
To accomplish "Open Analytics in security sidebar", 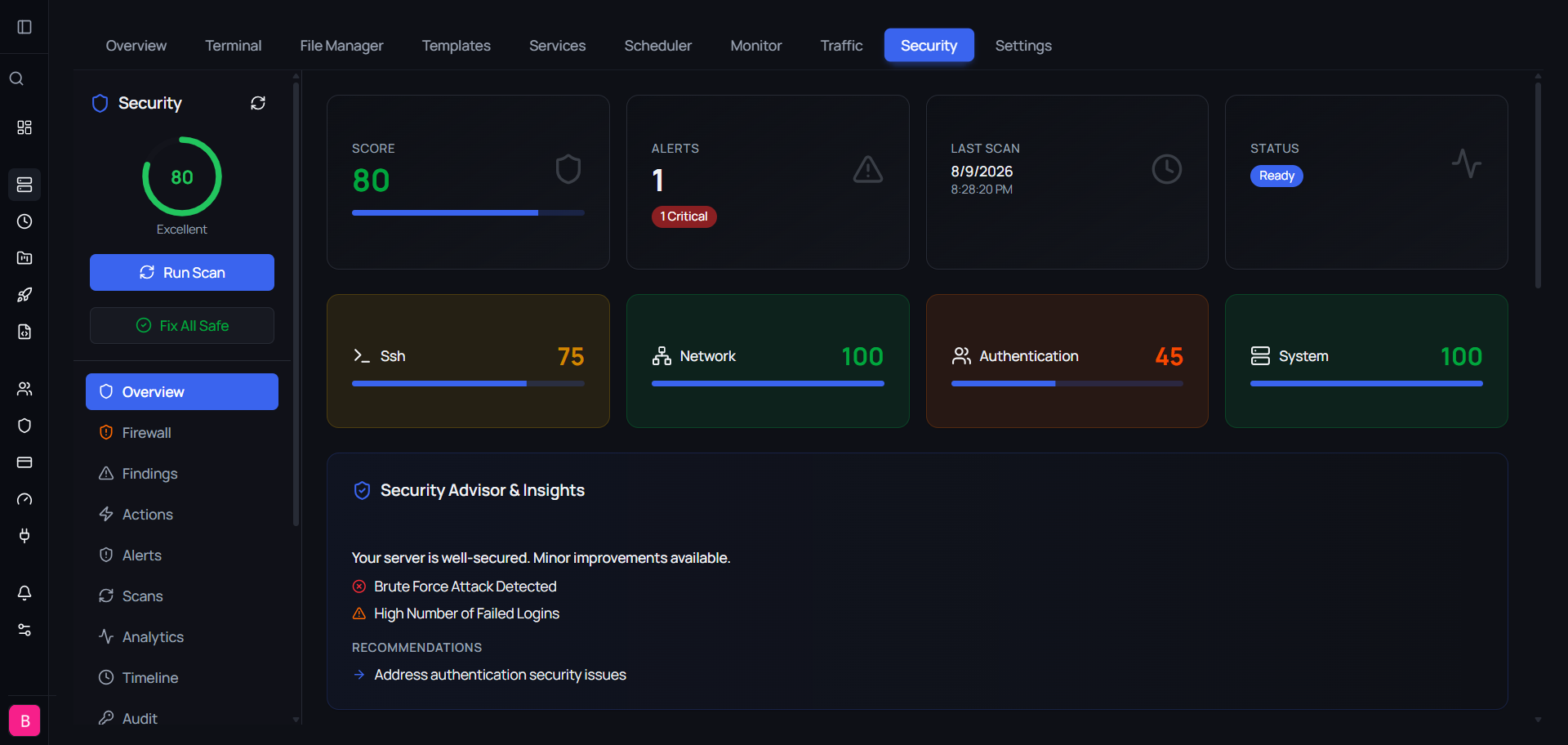I will pyautogui.click(x=182, y=637).
